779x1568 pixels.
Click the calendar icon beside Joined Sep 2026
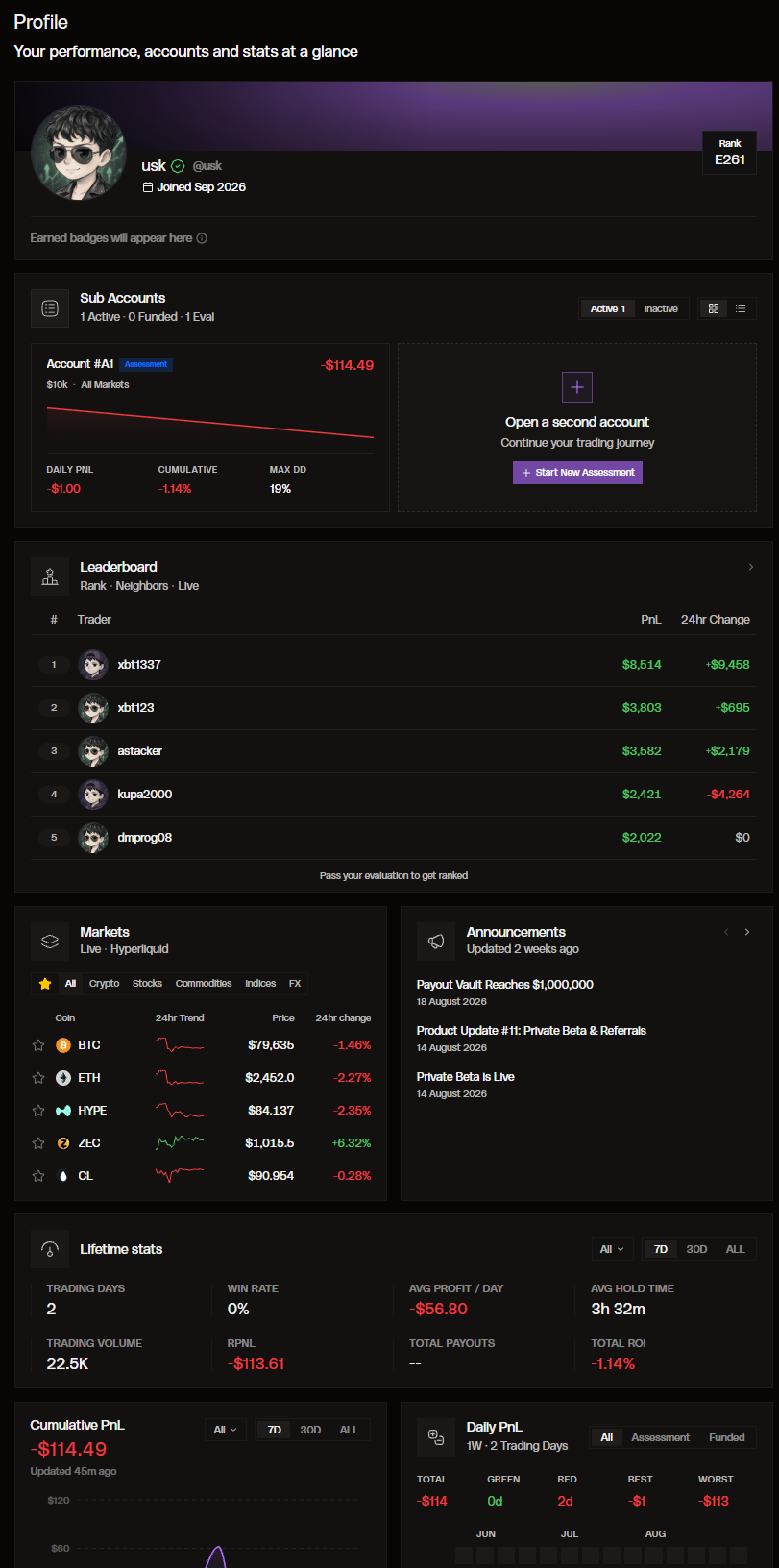pos(148,187)
